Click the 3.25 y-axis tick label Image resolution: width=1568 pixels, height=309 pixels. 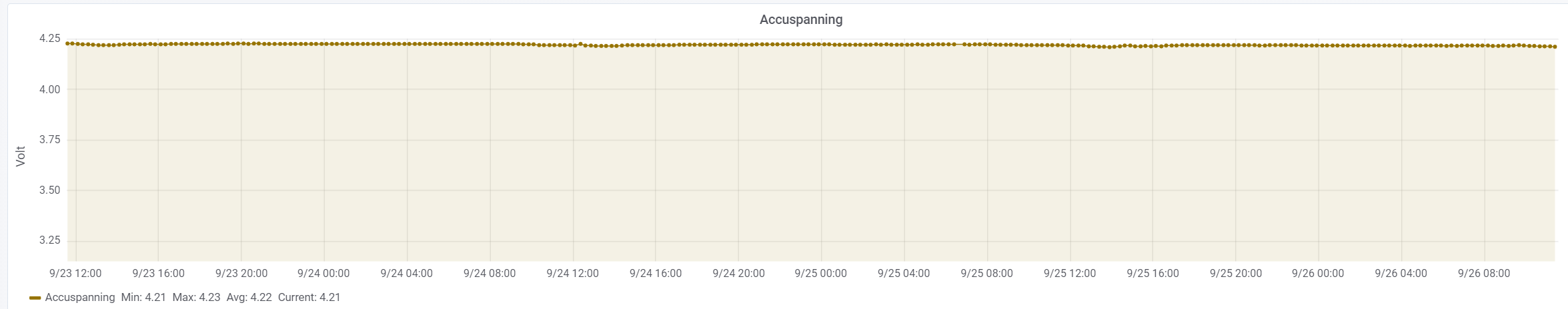(x=50, y=240)
